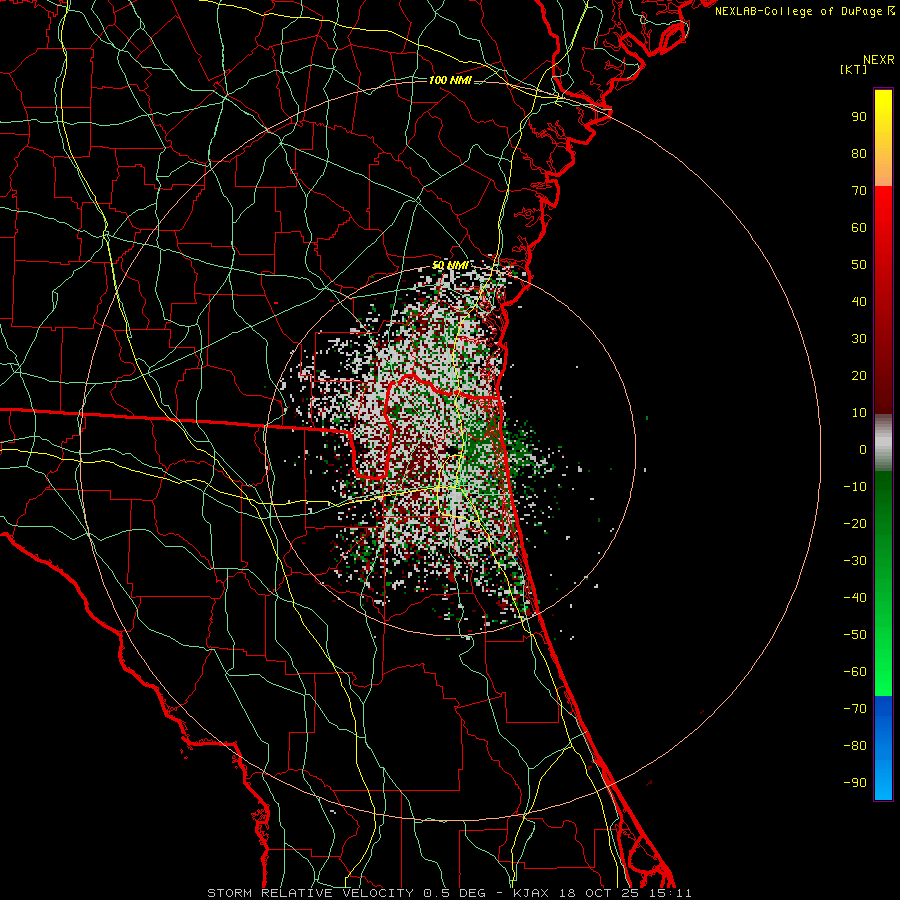Click the -40 value on velocity scale

tap(855, 598)
